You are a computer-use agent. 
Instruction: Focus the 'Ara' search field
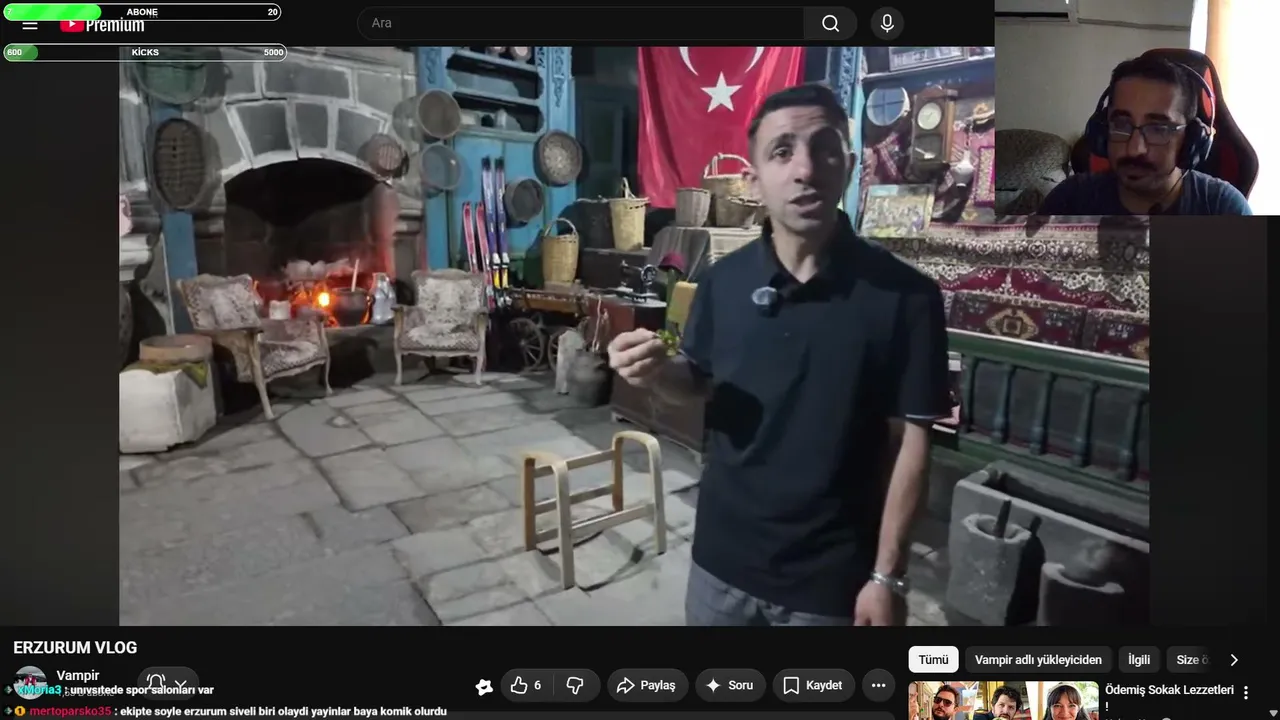[x=581, y=23]
